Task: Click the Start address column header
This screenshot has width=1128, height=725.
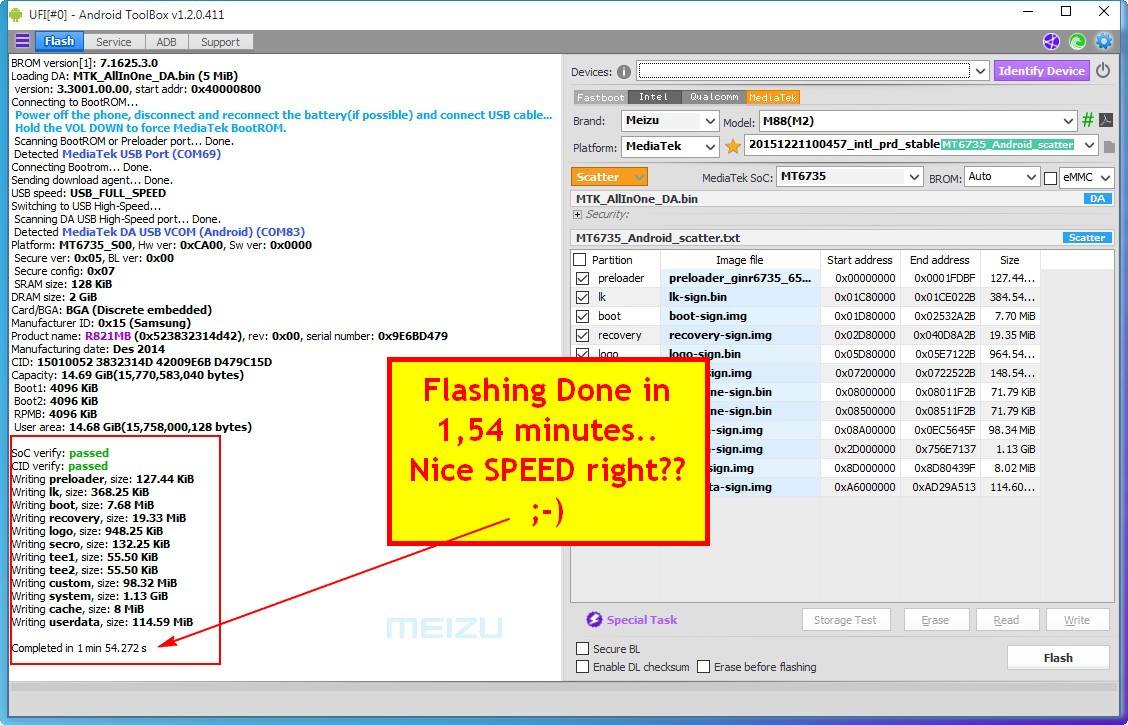Action: pos(859,260)
